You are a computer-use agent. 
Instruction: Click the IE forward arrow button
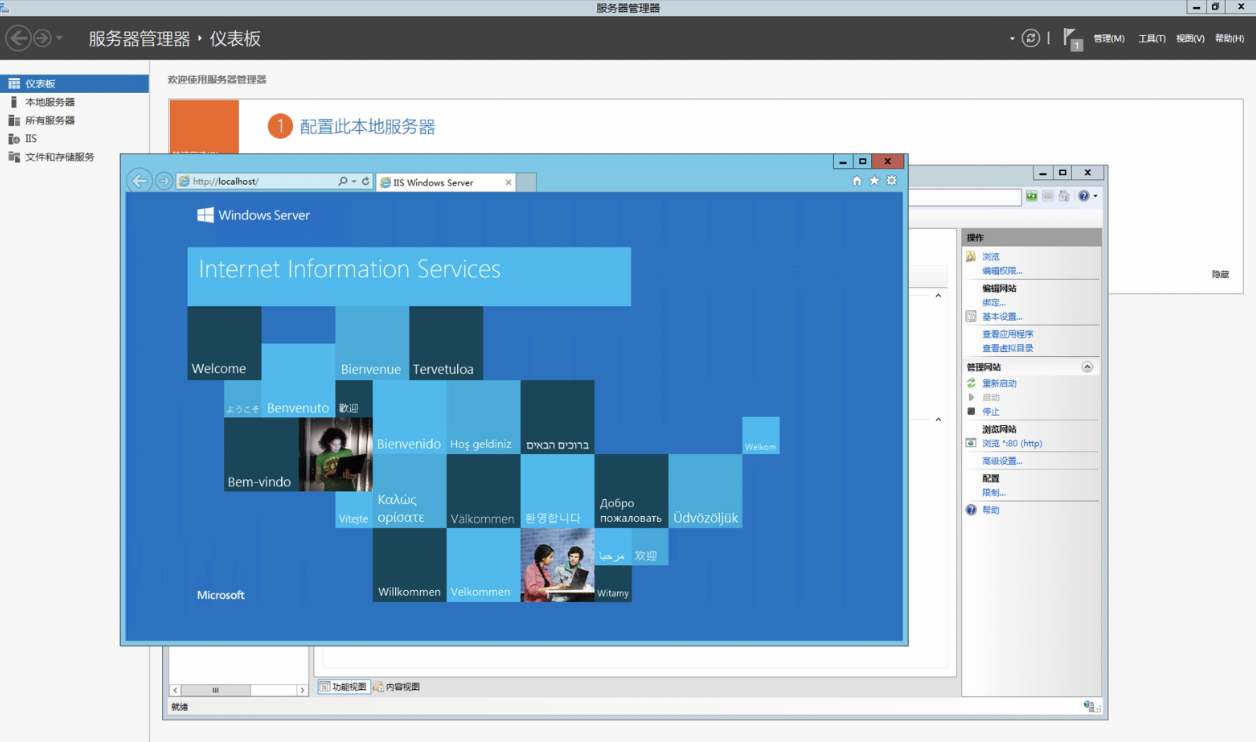tap(164, 181)
